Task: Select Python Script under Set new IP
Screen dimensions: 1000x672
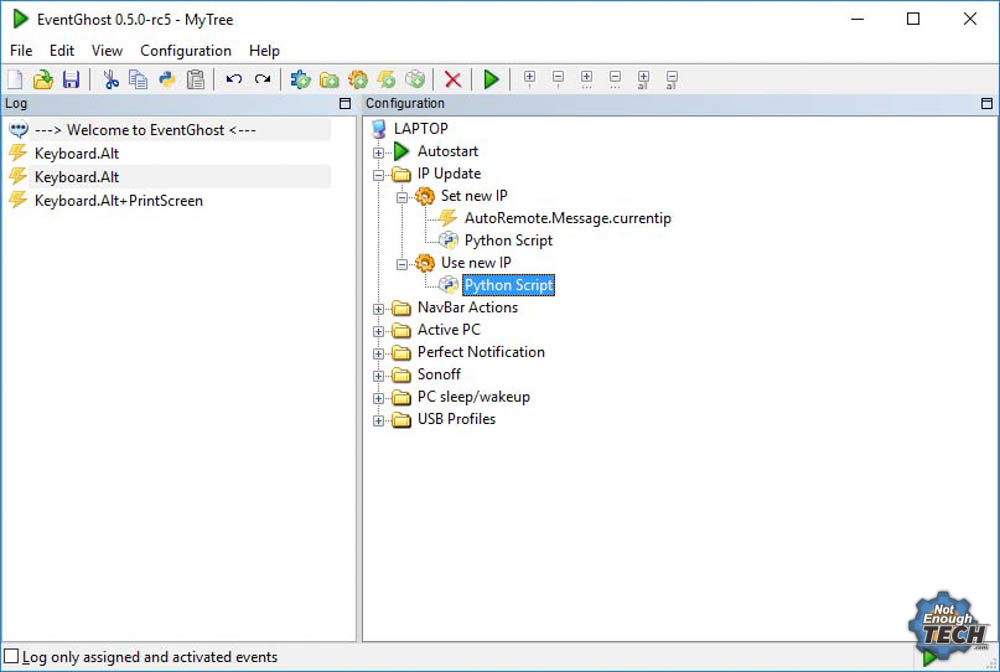Action: (x=508, y=240)
